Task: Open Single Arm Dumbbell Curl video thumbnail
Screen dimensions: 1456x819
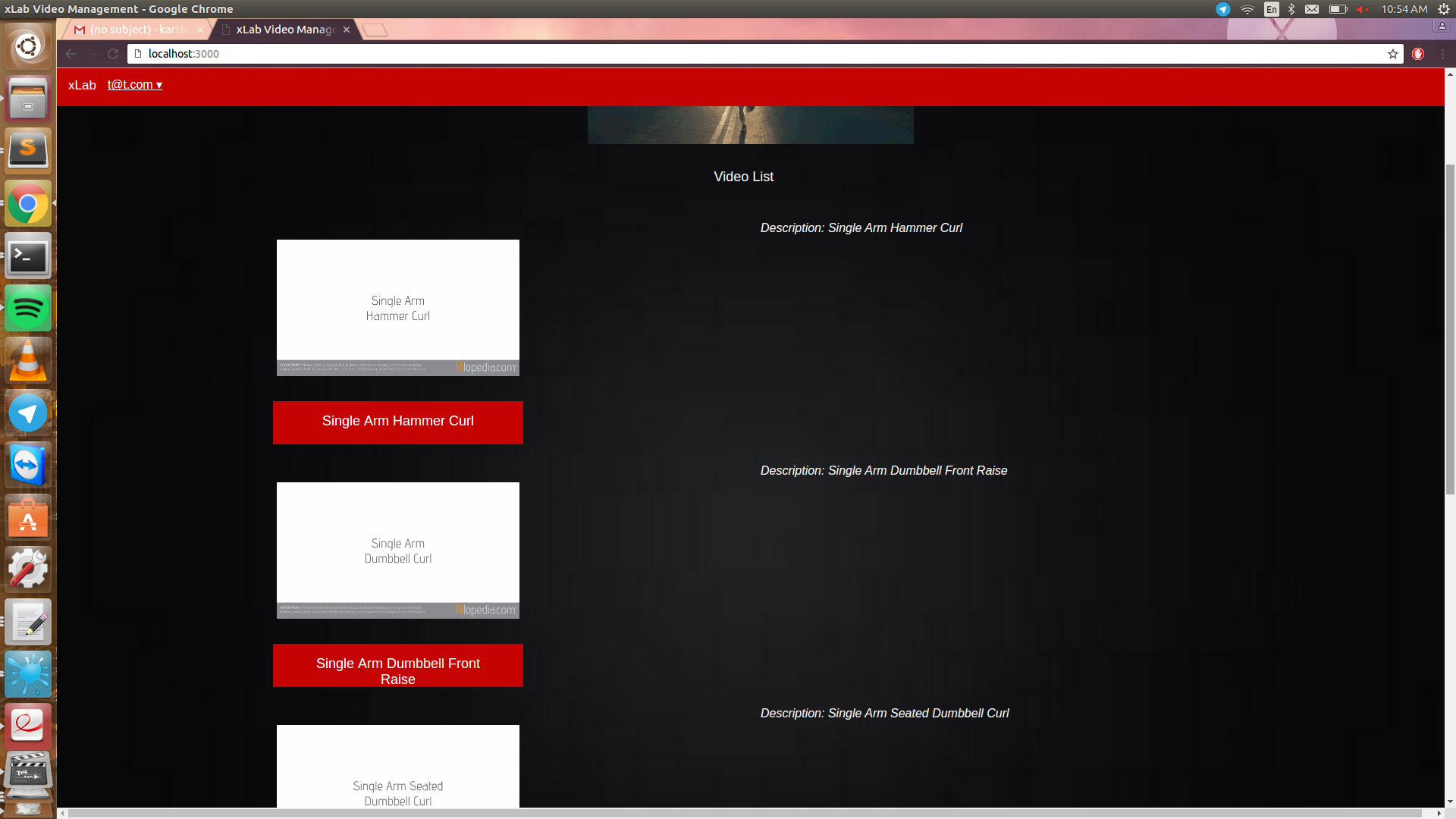Action: pos(397,551)
